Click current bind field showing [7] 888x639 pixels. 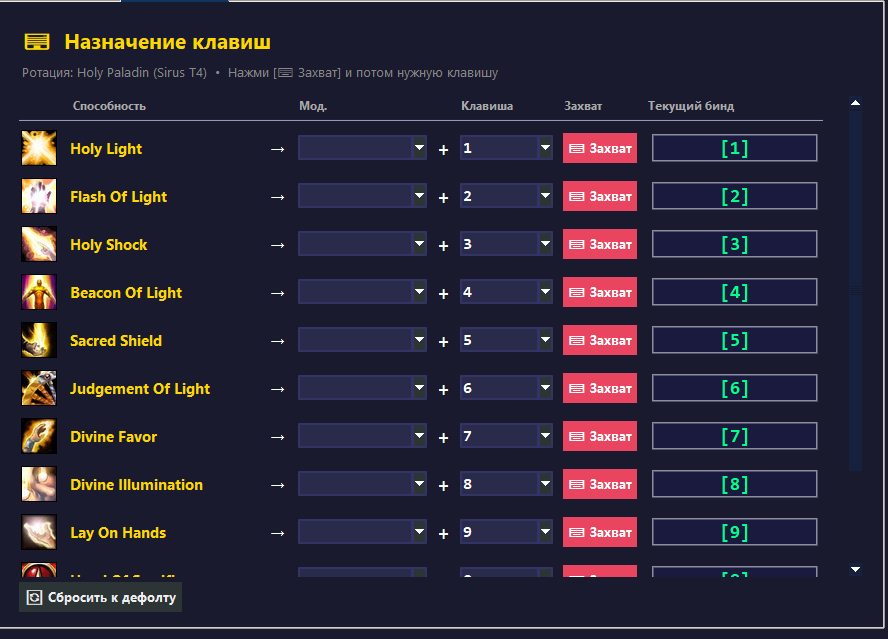click(x=735, y=436)
